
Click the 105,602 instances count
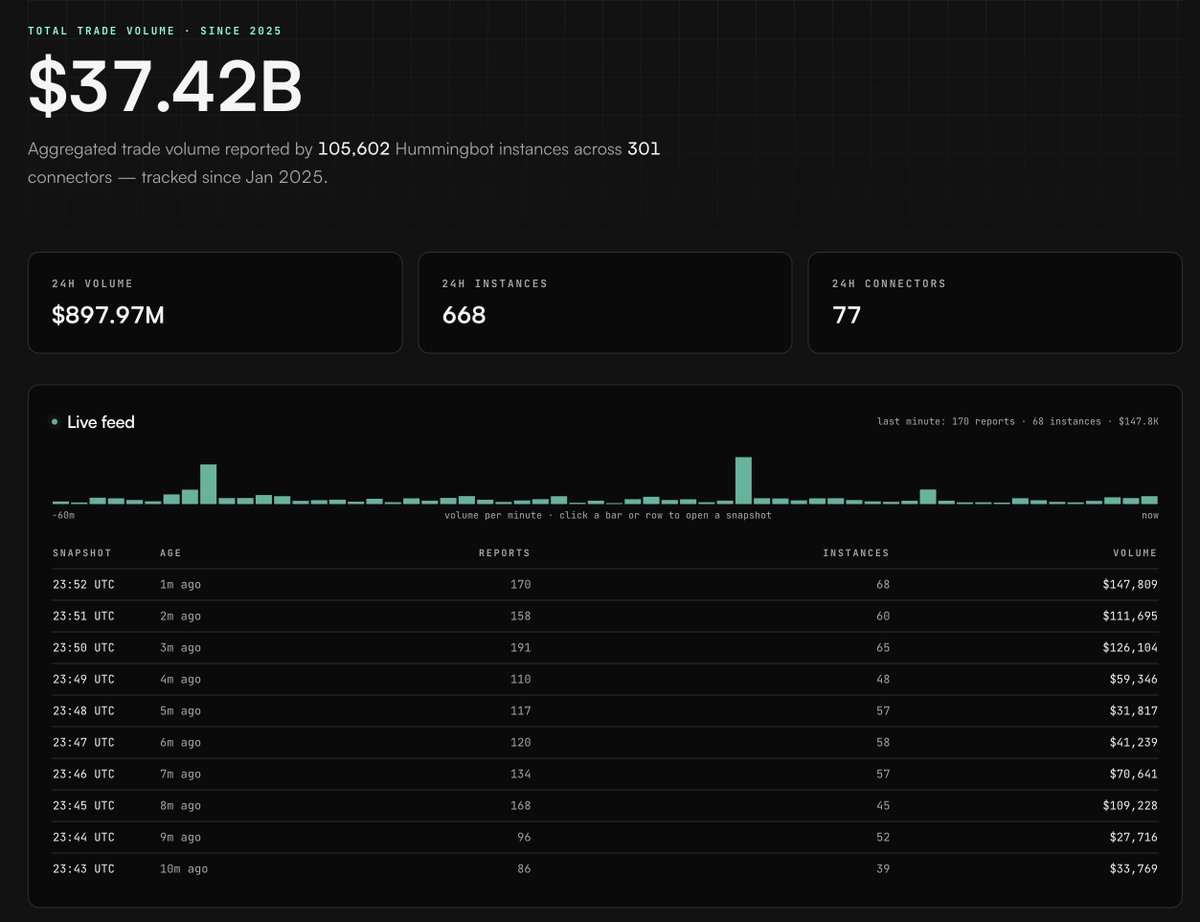pyautogui.click(x=354, y=149)
